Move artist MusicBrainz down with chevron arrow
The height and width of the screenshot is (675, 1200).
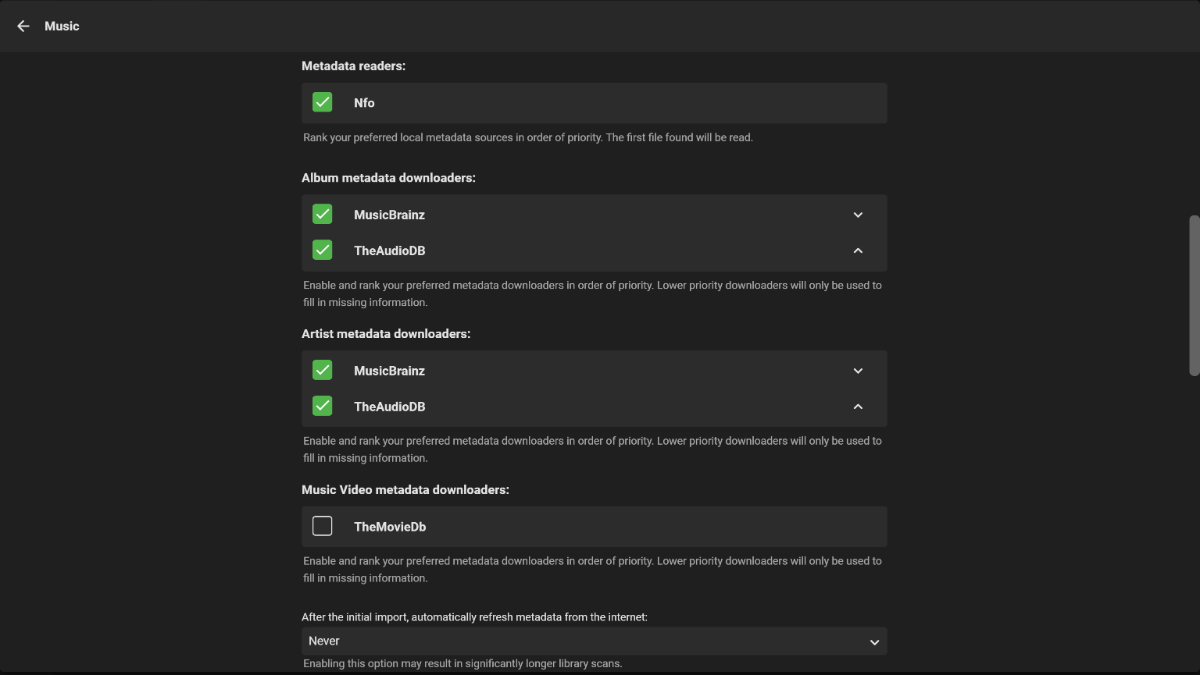click(858, 371)
